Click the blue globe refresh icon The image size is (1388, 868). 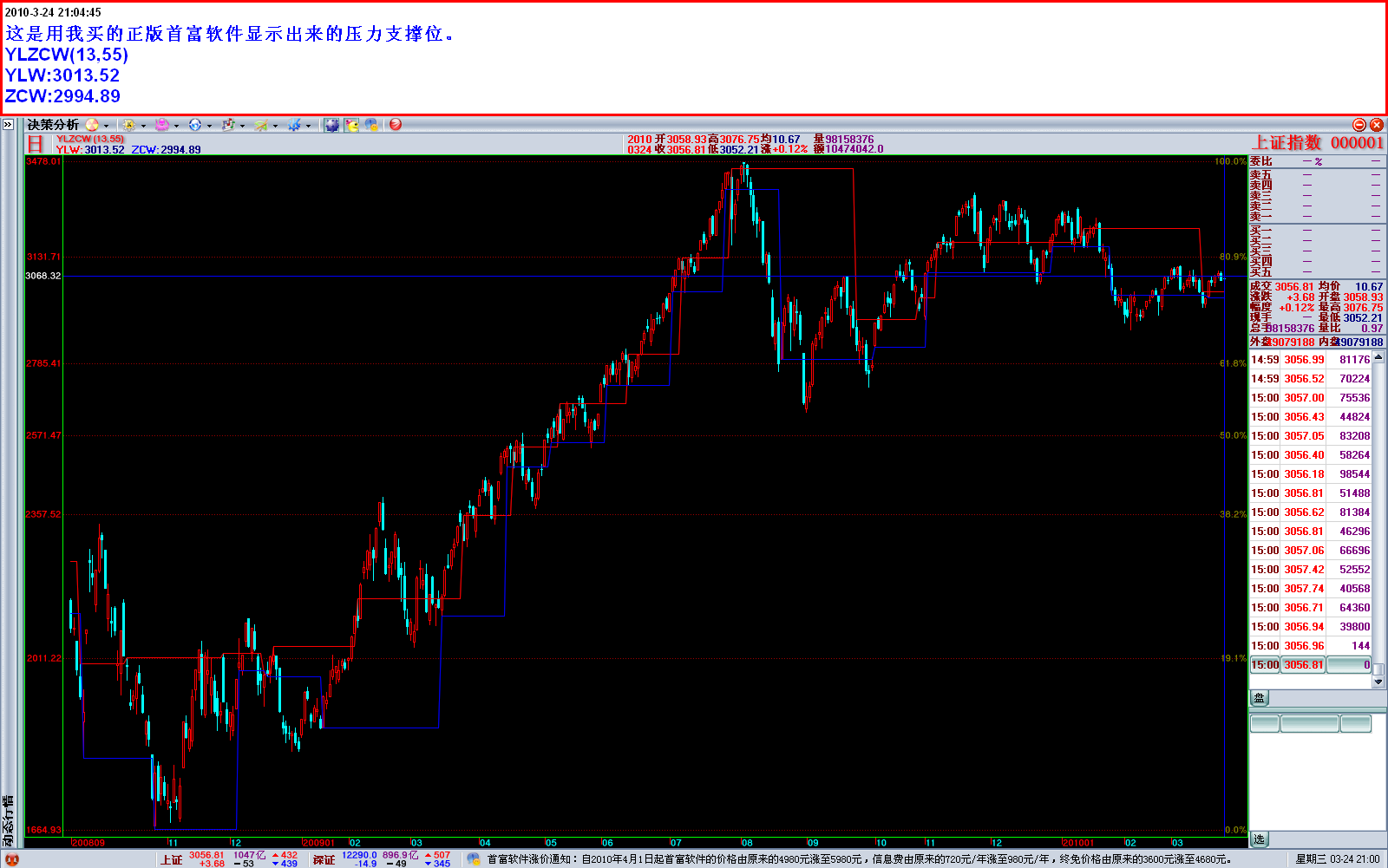coord(194,125)
